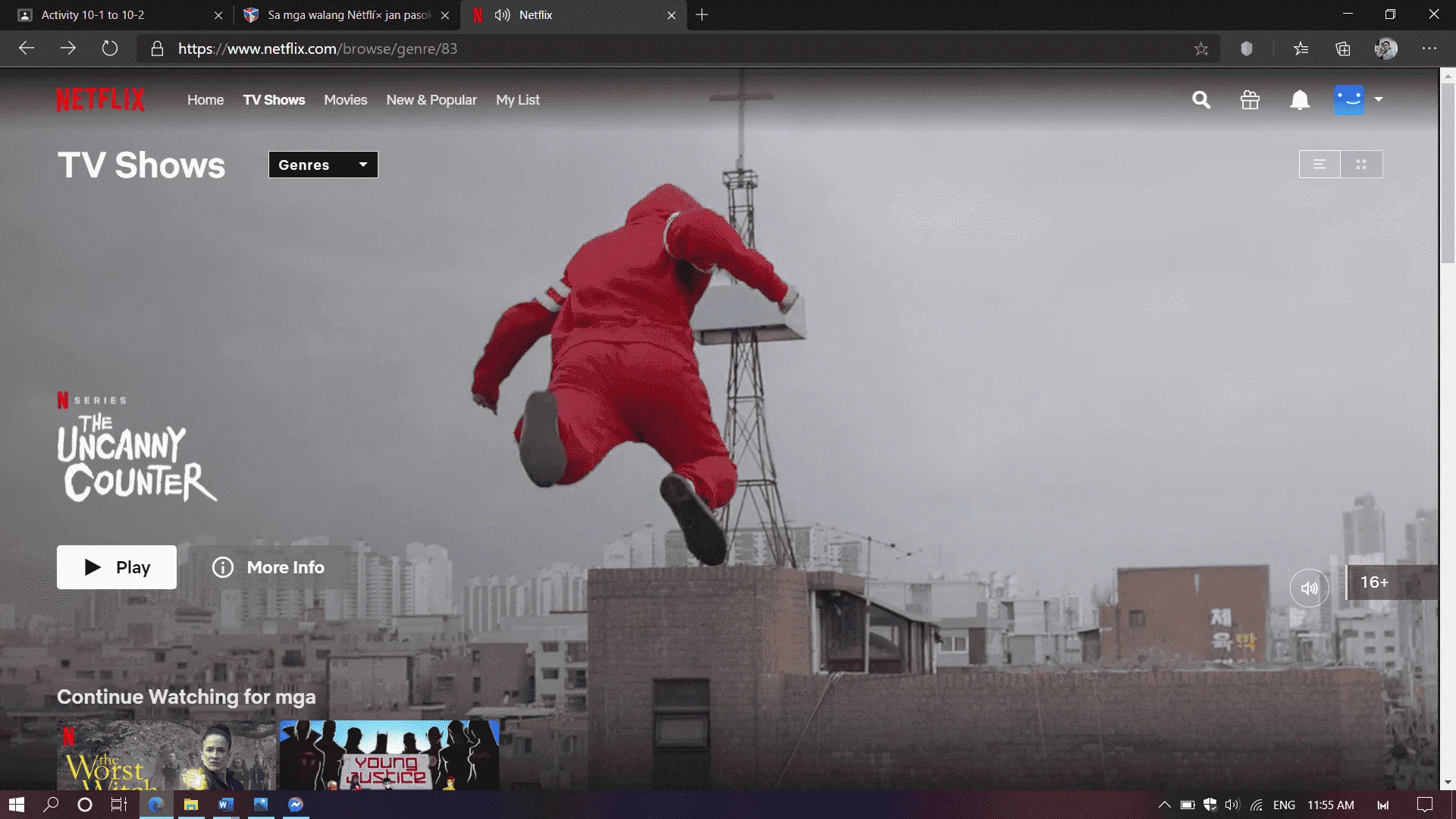1456x819 pixels.
Task: Open Wi-Fi network panel
Action: click(x=1257, y=805)
